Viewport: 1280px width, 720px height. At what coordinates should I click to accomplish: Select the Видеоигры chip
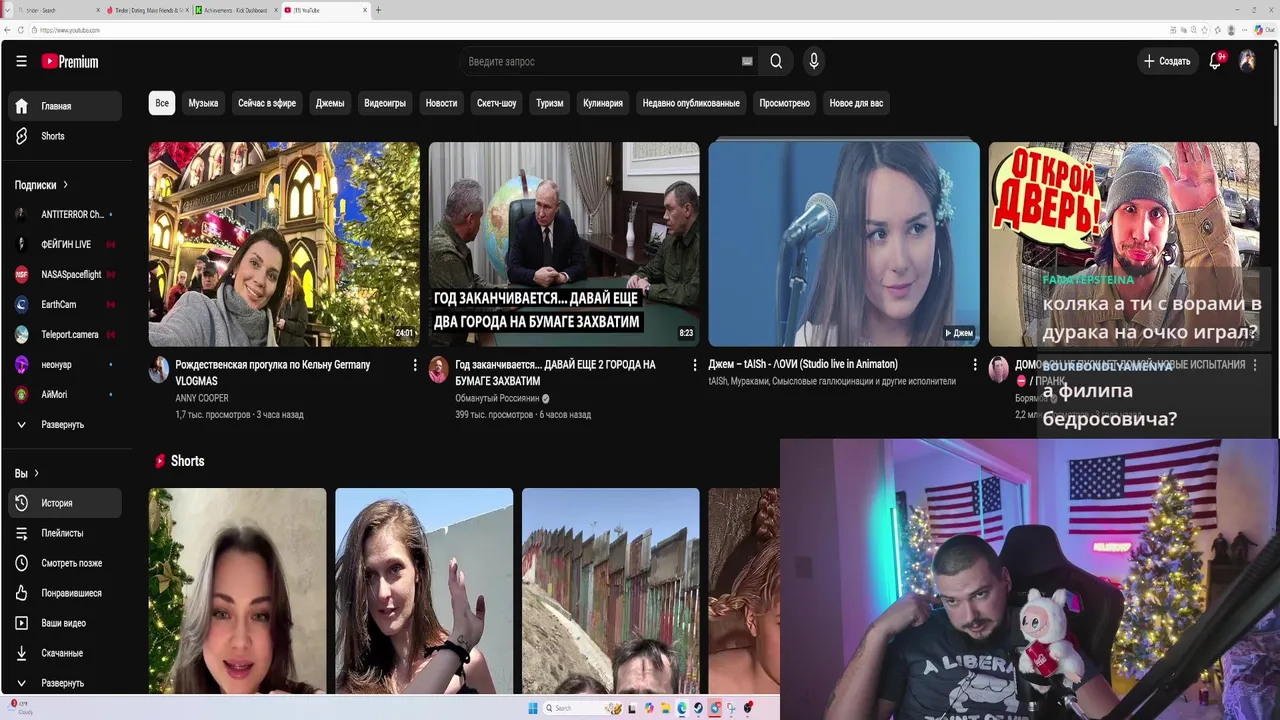click(385, 103)
